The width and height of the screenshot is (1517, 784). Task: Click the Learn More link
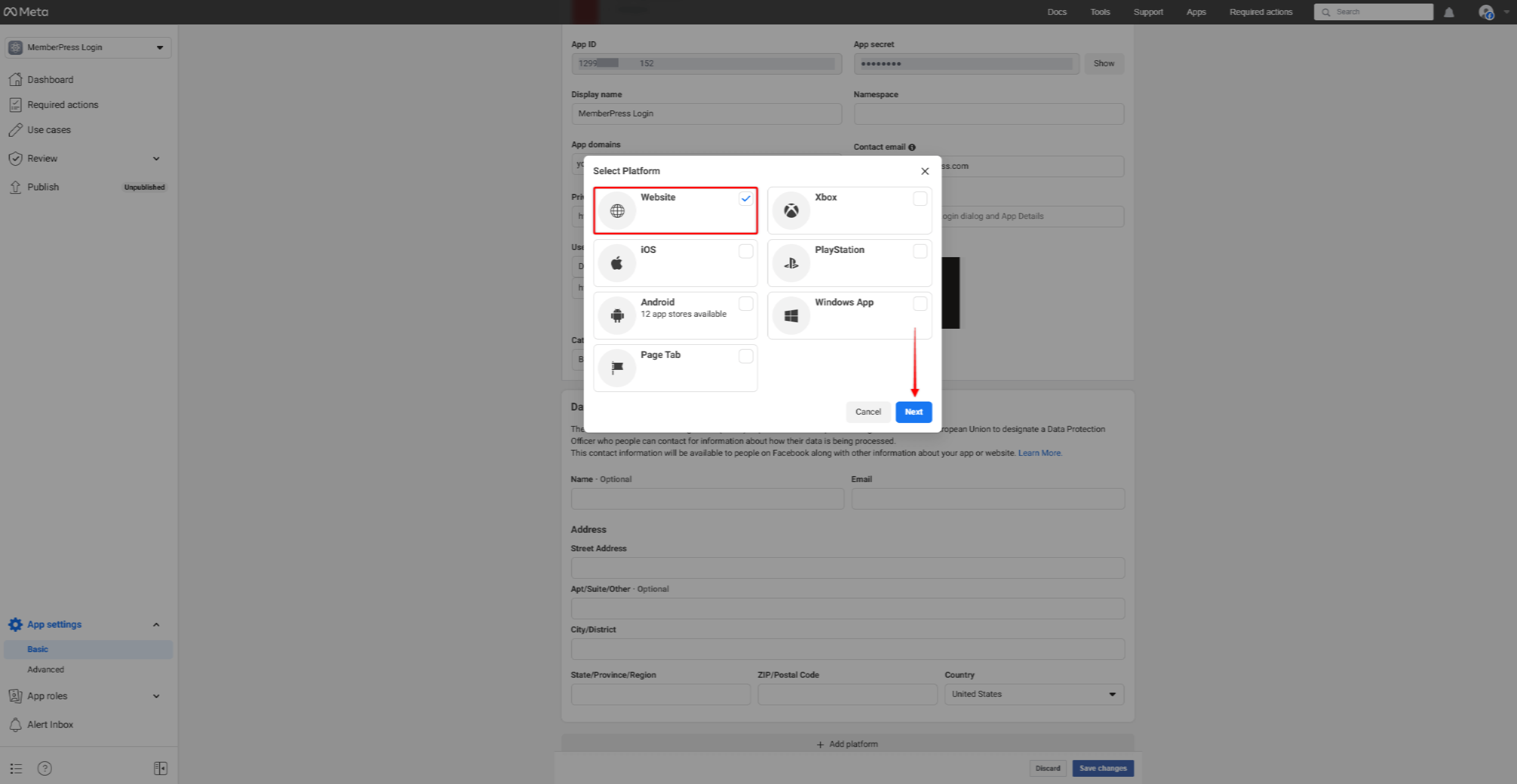point(1038,453)
